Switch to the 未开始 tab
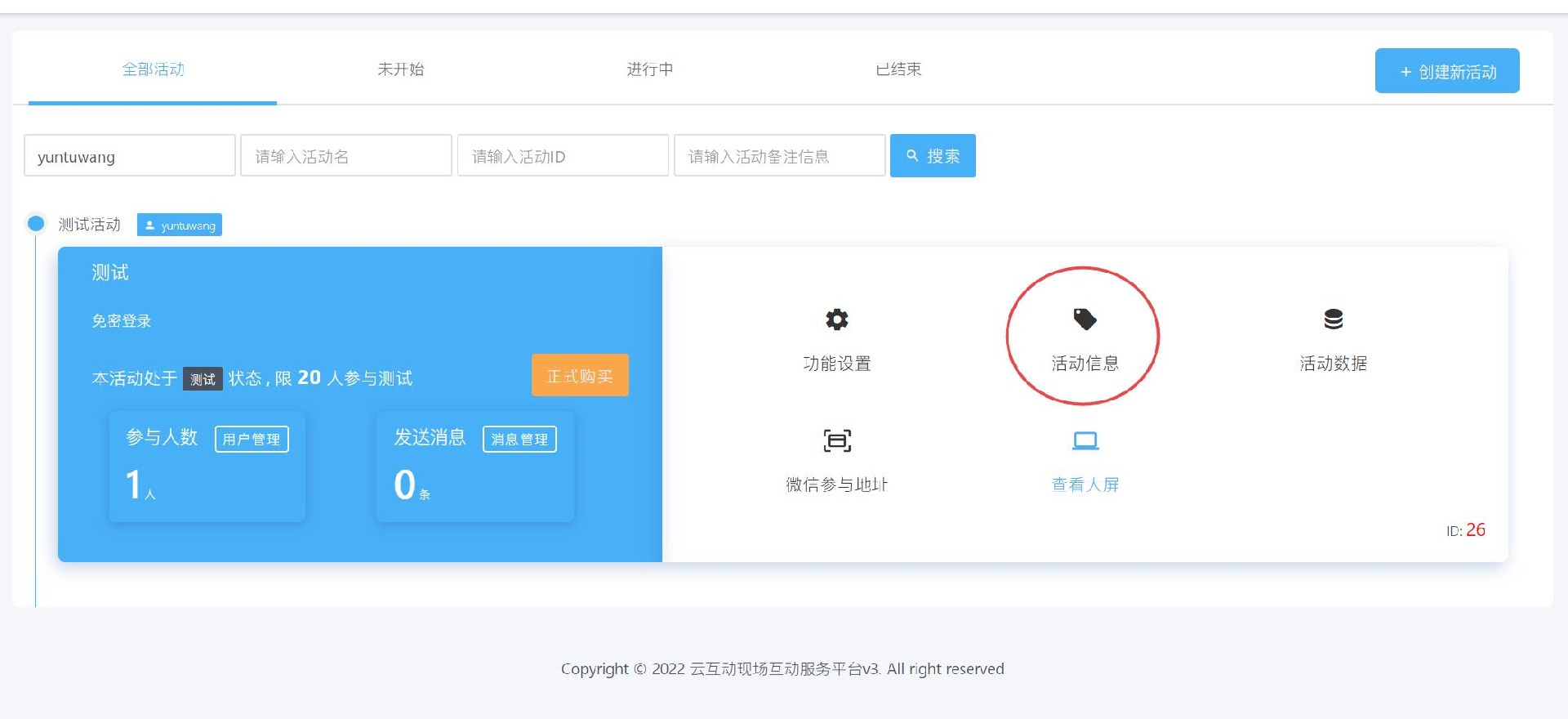The image size is (1568, 719). tap(401, 69)
